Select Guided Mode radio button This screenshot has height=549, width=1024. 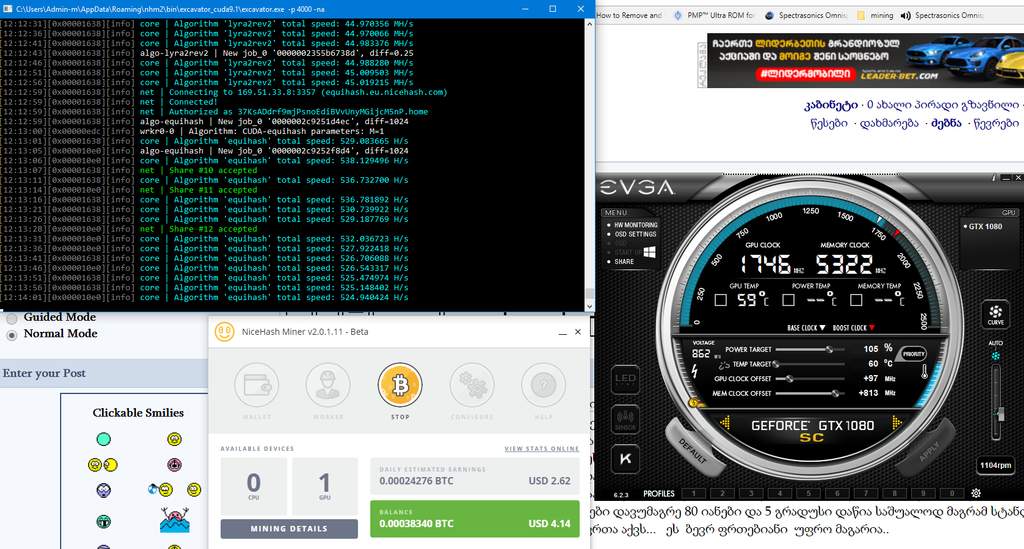point(12,319)
